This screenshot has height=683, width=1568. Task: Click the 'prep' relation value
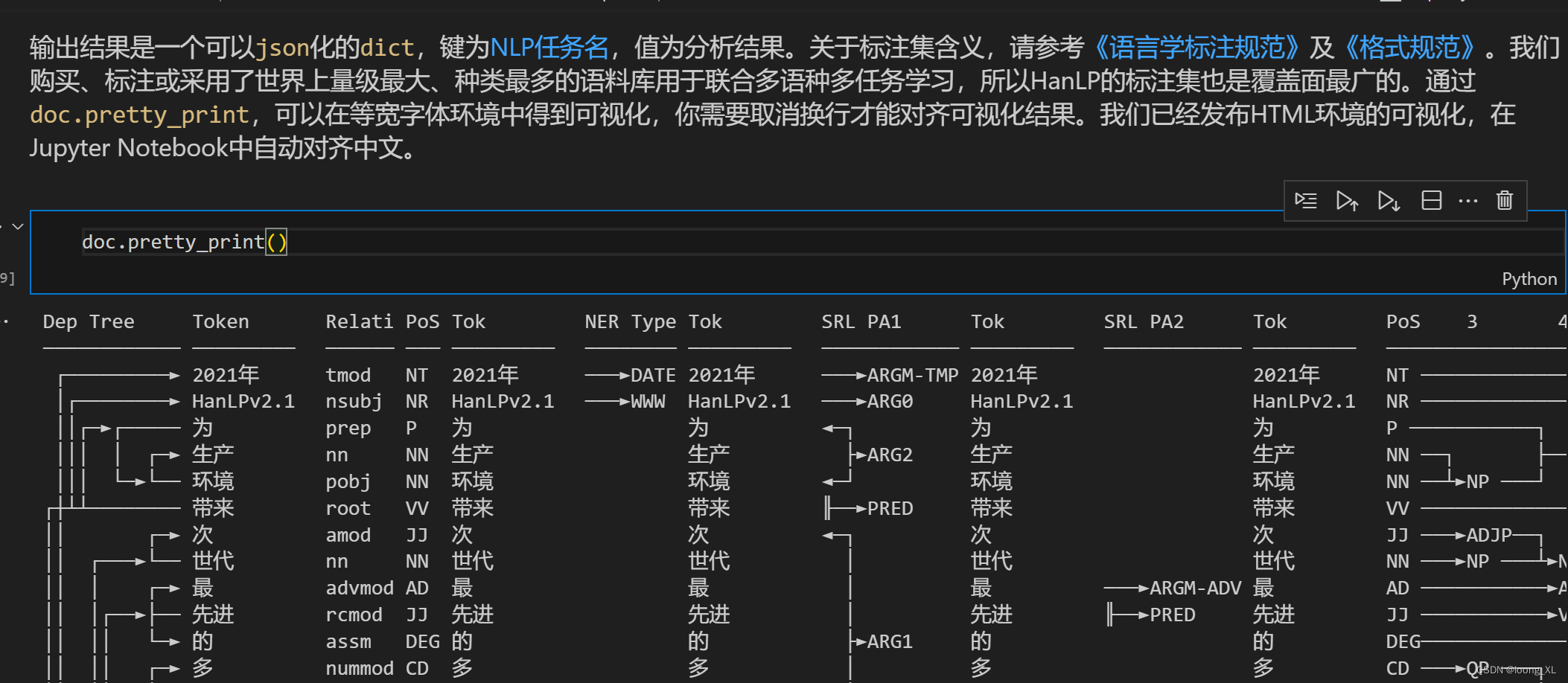[348, 429]
